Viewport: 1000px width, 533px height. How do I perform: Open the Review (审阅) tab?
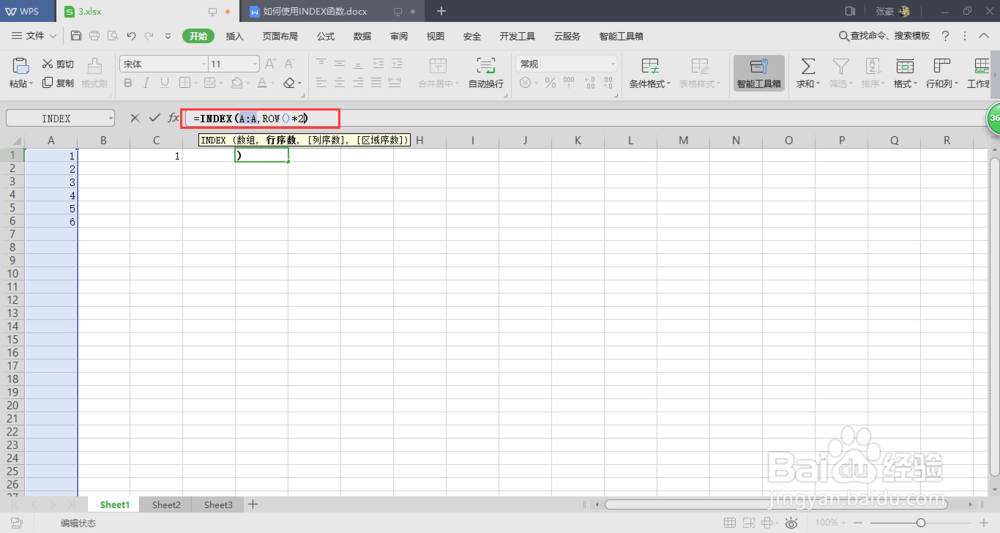399,36
